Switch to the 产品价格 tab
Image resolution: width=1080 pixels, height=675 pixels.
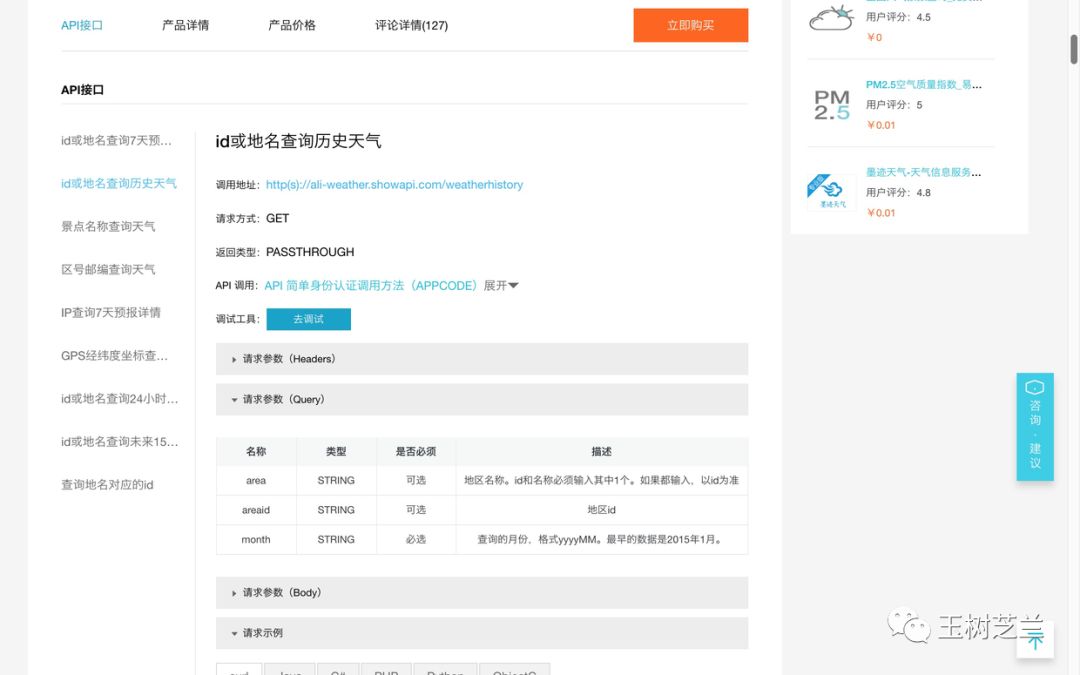[292, 25]
